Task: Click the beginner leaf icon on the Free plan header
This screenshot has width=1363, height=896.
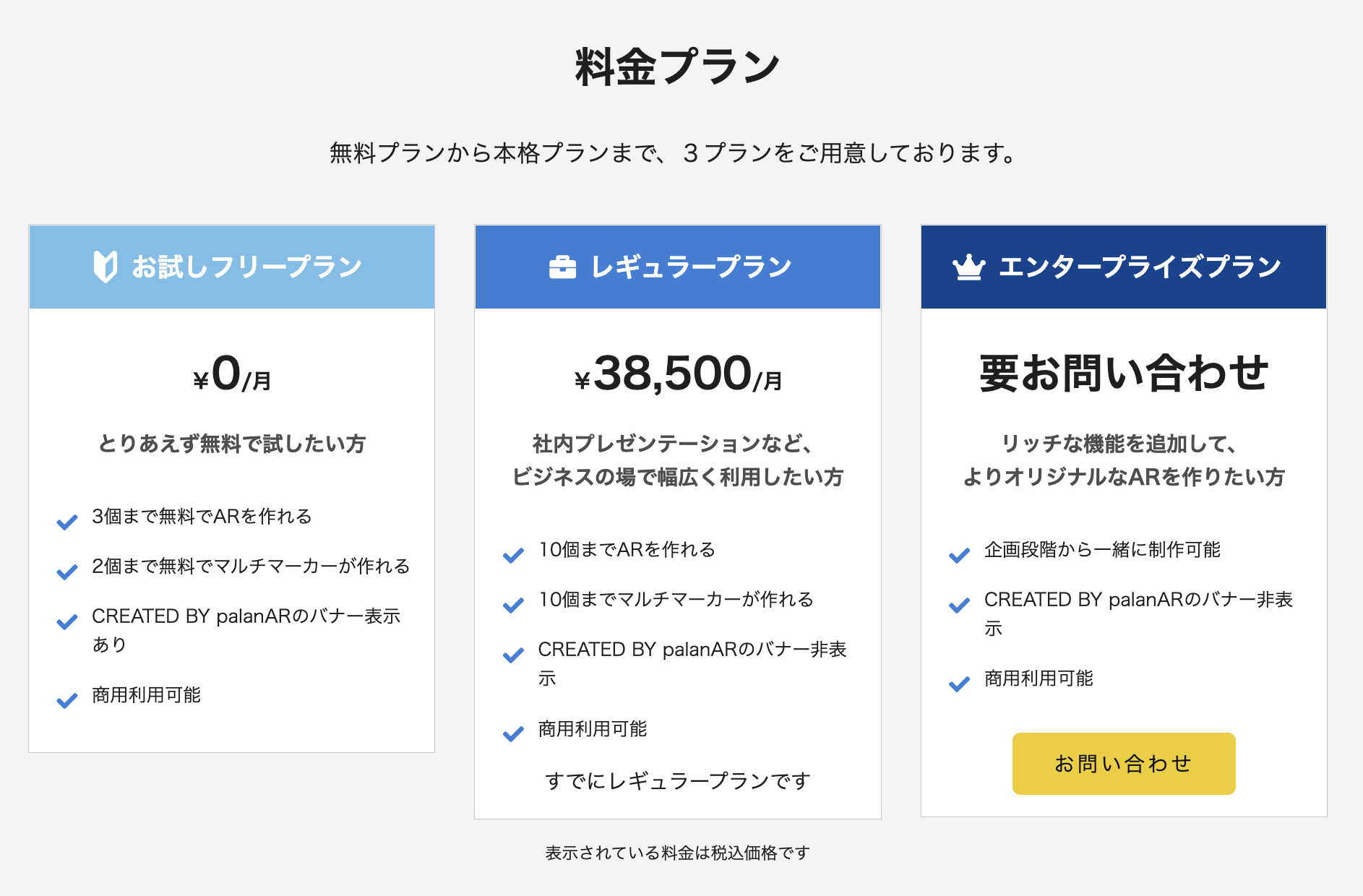Action: pos(106,267)
